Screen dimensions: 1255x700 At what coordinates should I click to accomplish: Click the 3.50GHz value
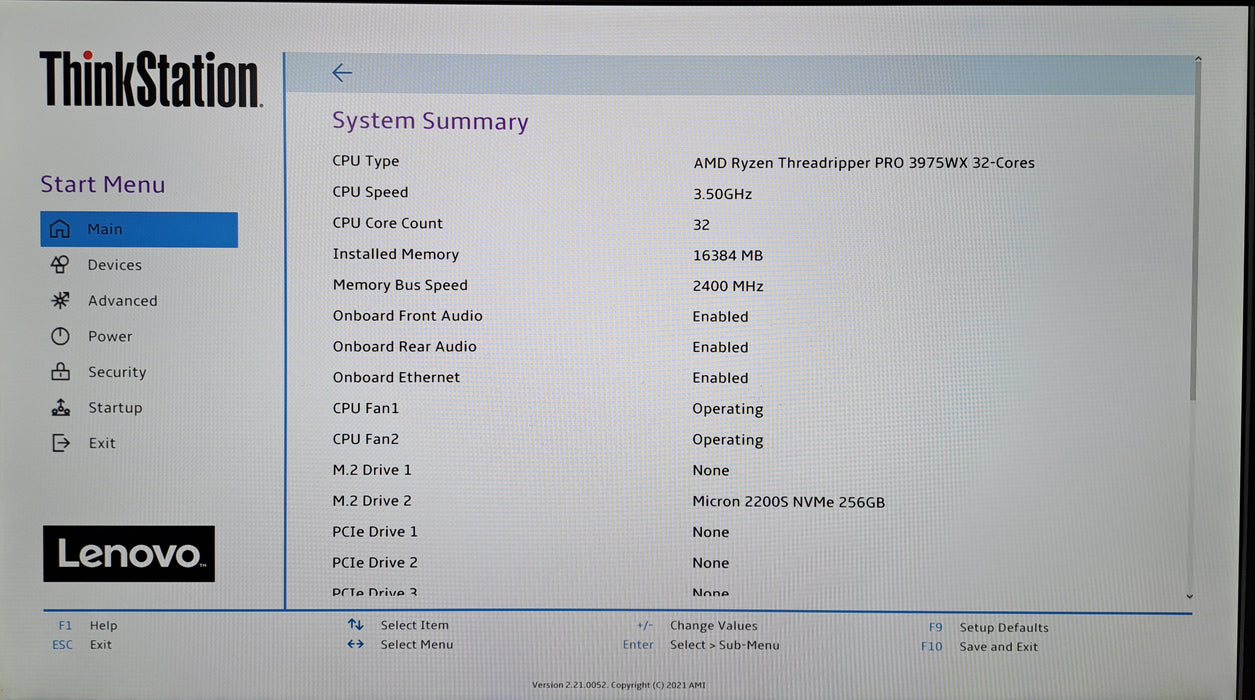click(722, 194)
